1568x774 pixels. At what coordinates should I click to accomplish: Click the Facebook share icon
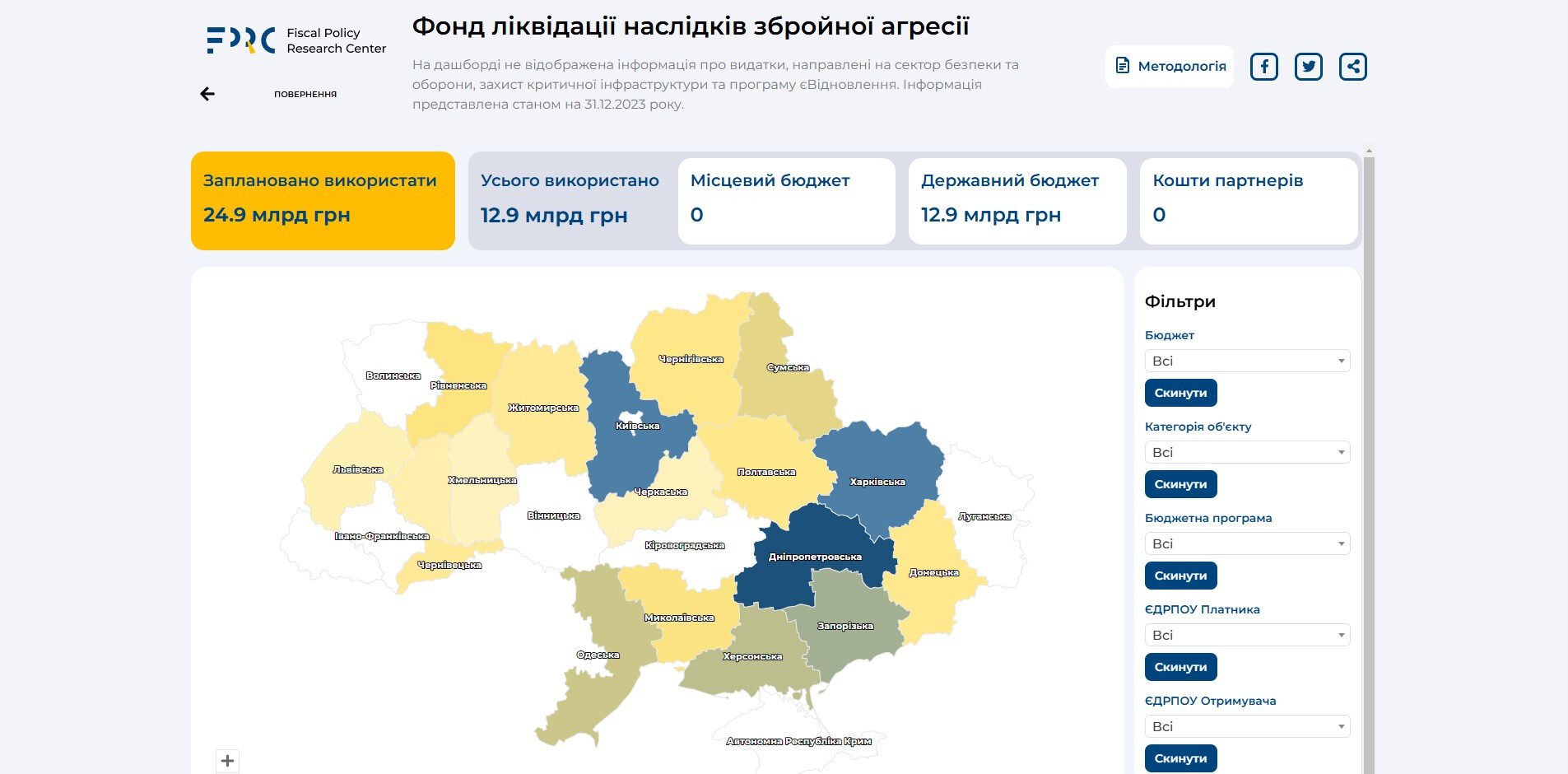click(x=1263, y=67)
